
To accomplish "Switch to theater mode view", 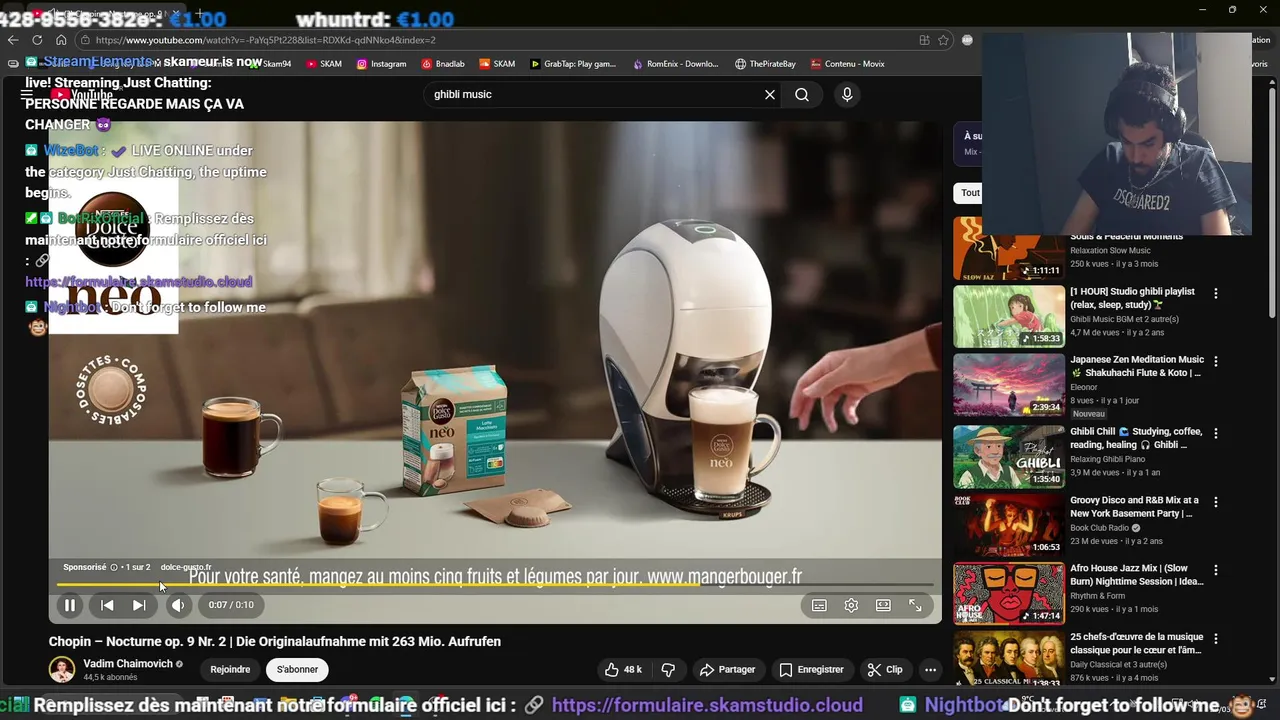I will [883, 605].
